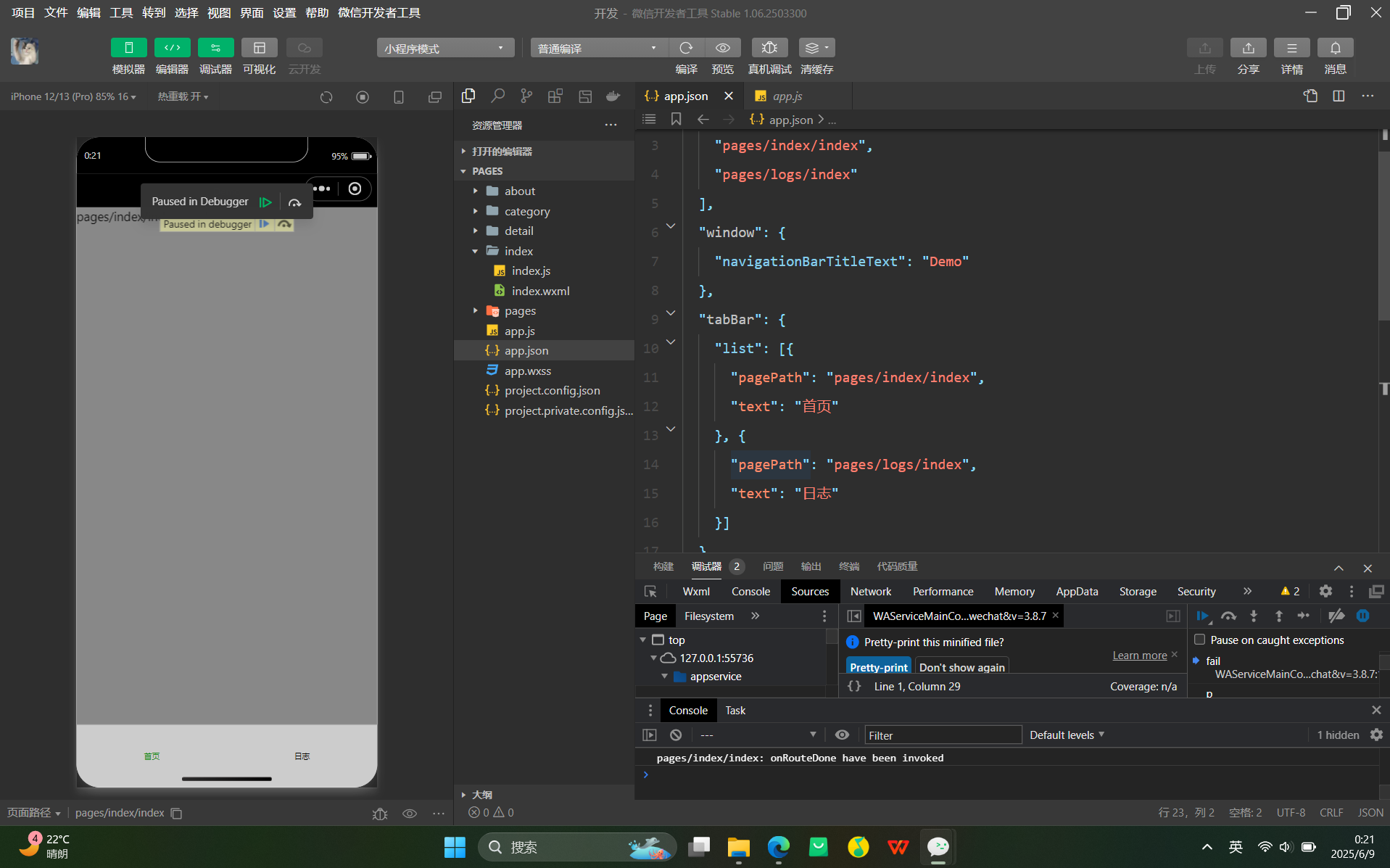Image resolution: width=1390 pixels, height=868 pixels.
Task: Open the Clear Cache layers icon
Action: (x=816, y=48)
